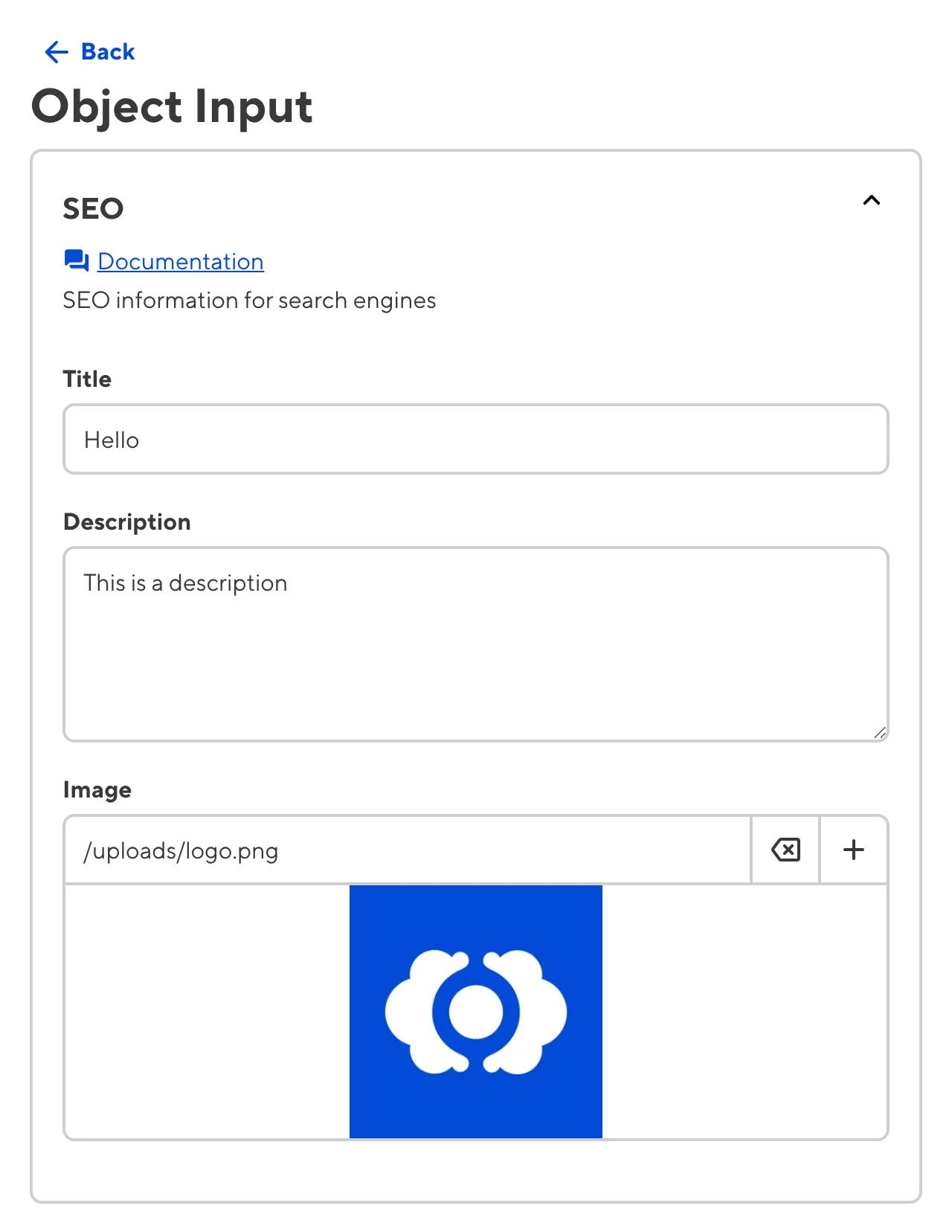
Task: Click the back arrow icon
Action: (57, 52)
